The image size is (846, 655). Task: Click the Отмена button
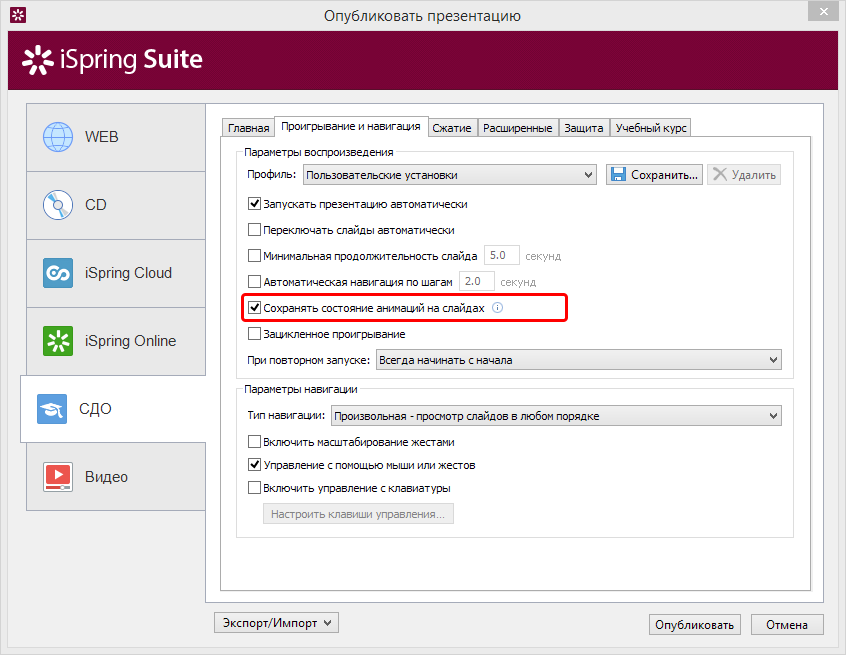coord(787,624)
